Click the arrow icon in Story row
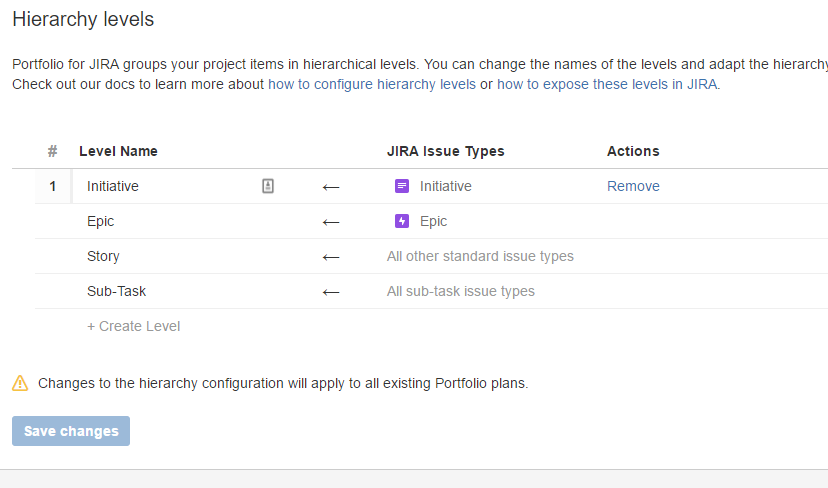Viewport: 828px width, 488px height. [x=331, y=257]
